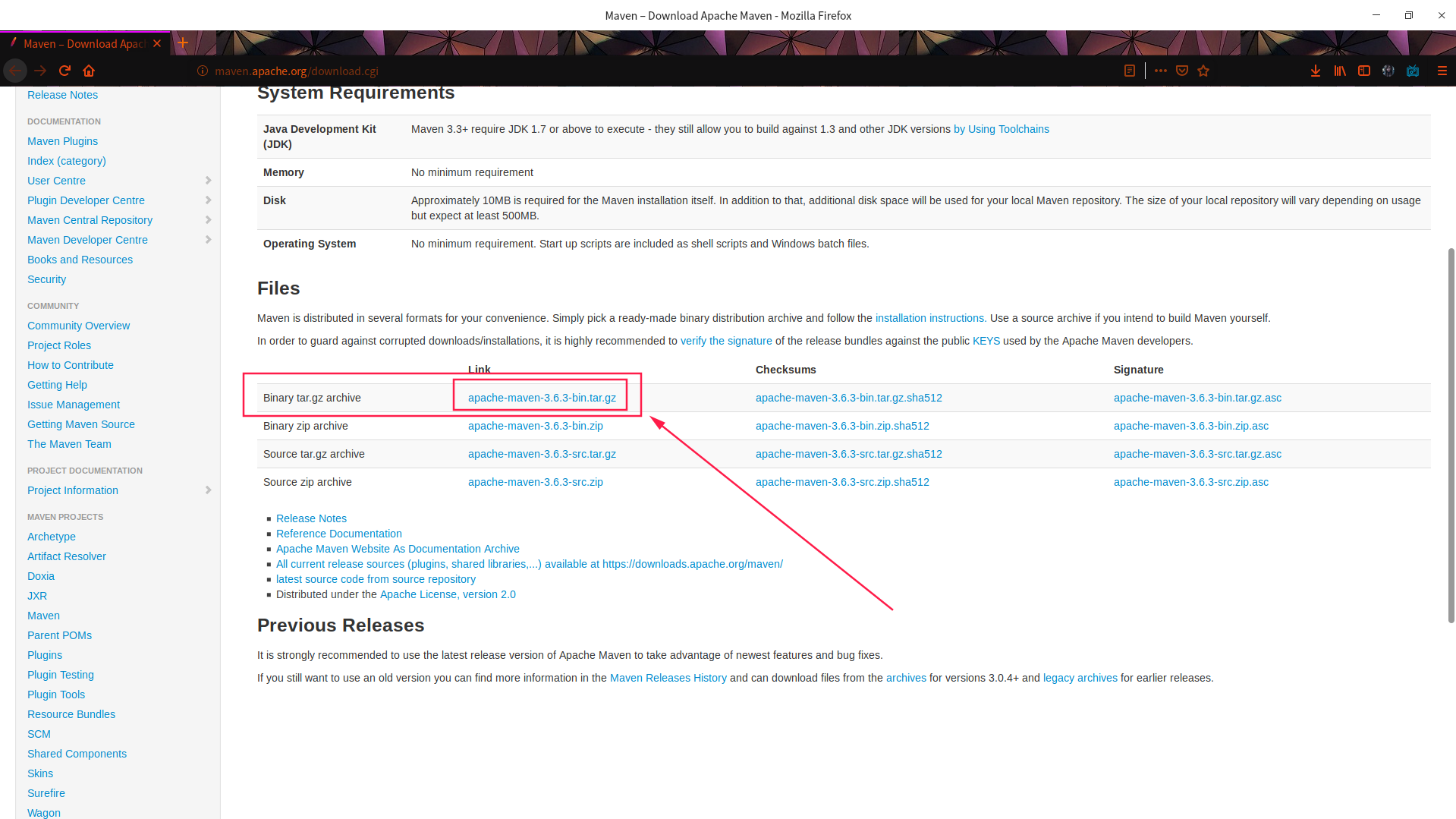
Task: Open latest source code from repository link
Action: [x=376, y=579]
